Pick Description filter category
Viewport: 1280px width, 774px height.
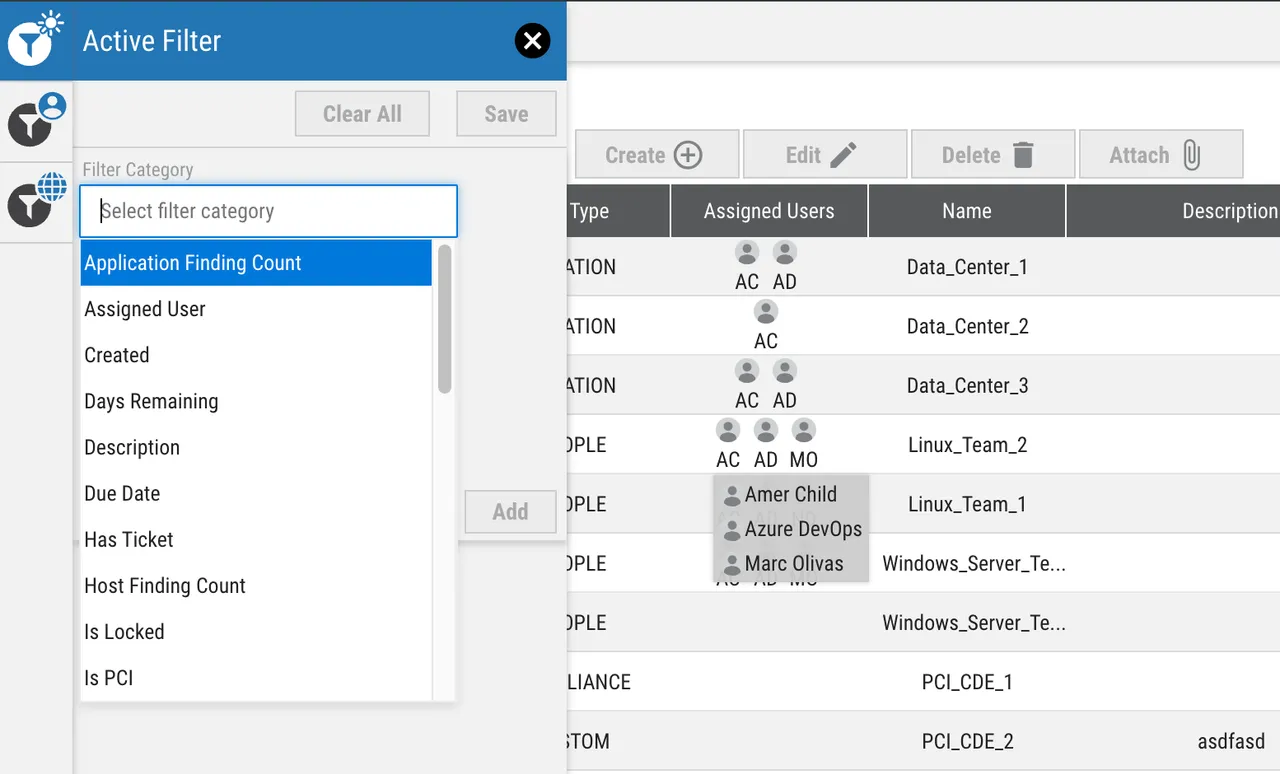256,447
